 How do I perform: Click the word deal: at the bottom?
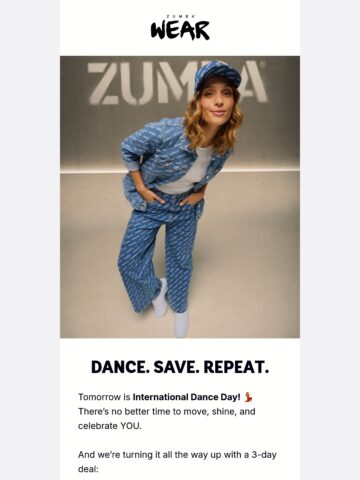[88, 469]
